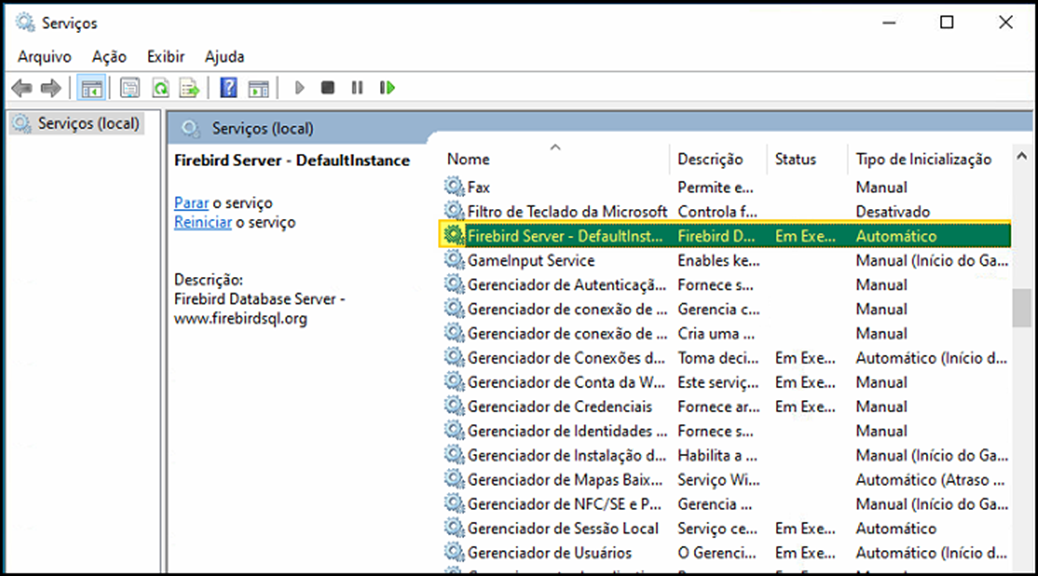Click the Back arrow toolbar icon
The height and width of the screenshot is (576, 1038).
tap(22, 87)
